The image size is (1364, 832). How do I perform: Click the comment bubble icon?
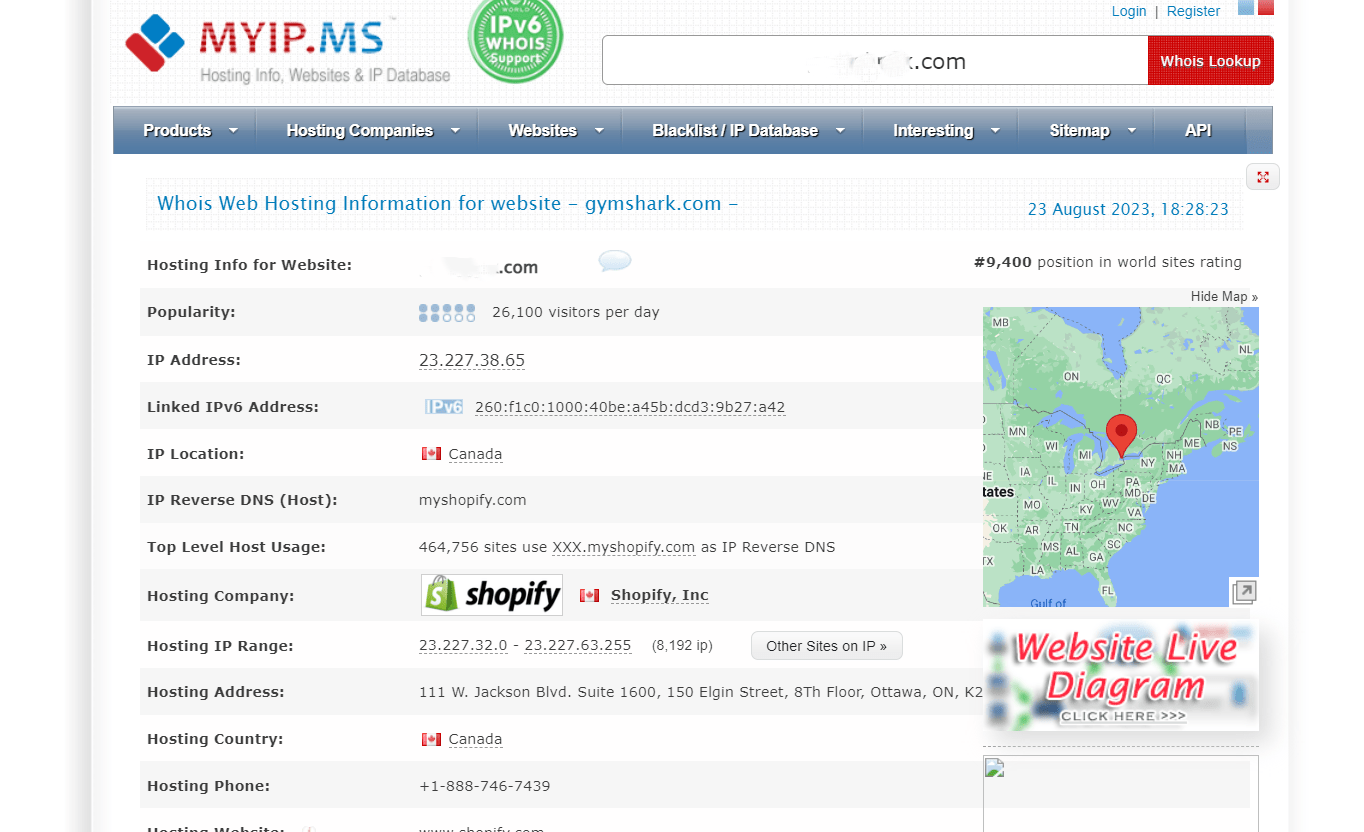click(x=615, y=261)
